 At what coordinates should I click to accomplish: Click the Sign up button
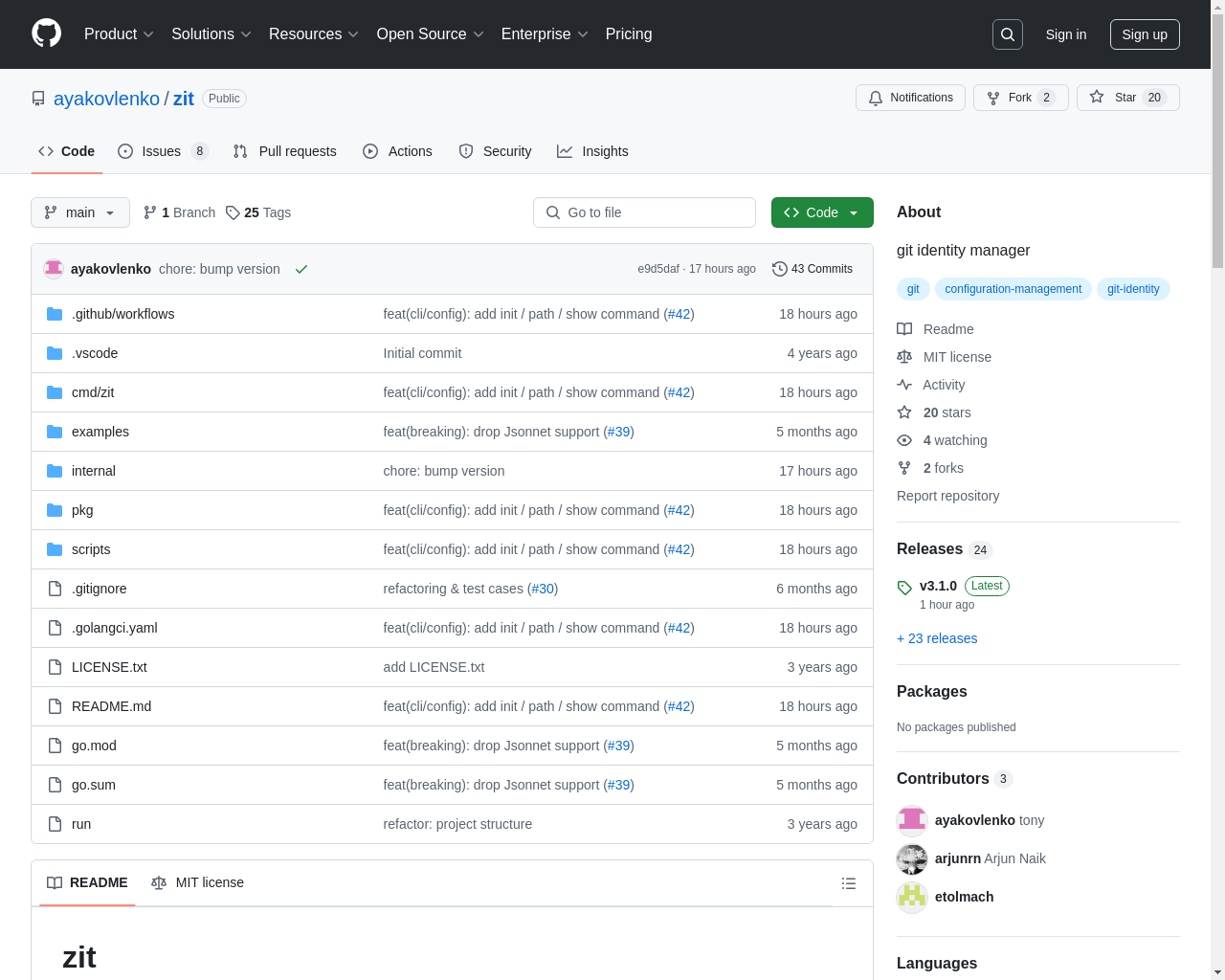pyautogui.click(x=1145, y=34)
